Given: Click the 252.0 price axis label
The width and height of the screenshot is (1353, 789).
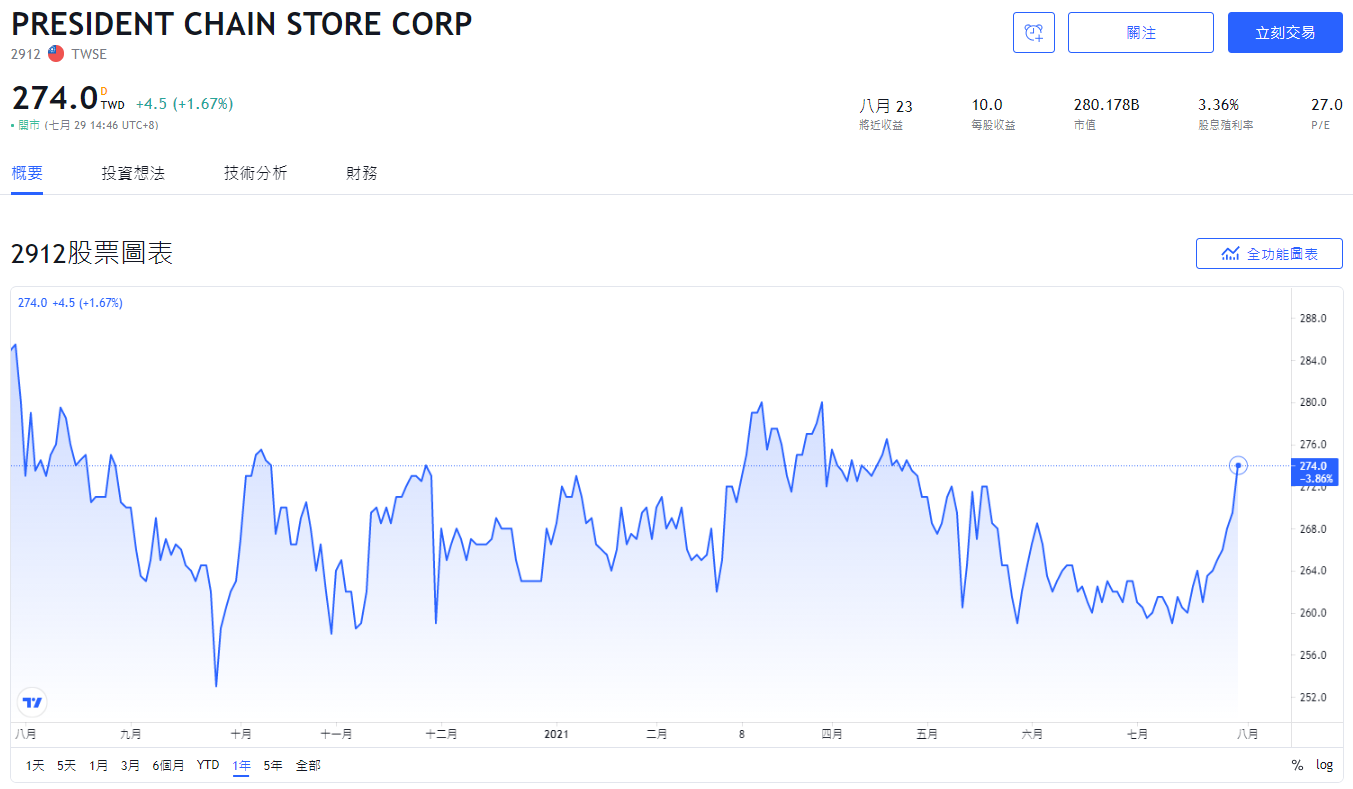Looking at the screenshot, I should (1312, 697).
